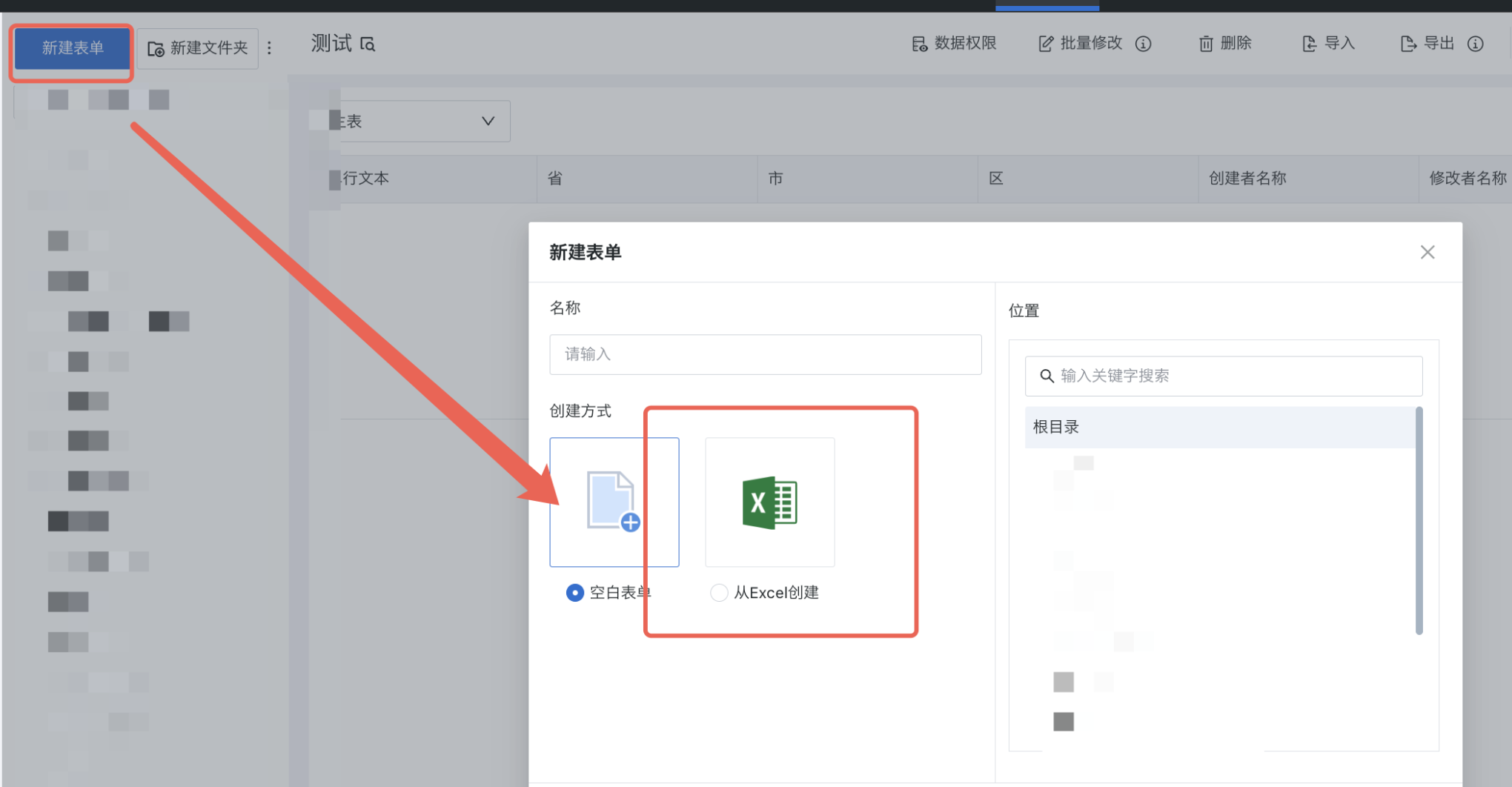1512x787 pixels.
Task: Open 数据权限 settings
Action: click(953, 44)
